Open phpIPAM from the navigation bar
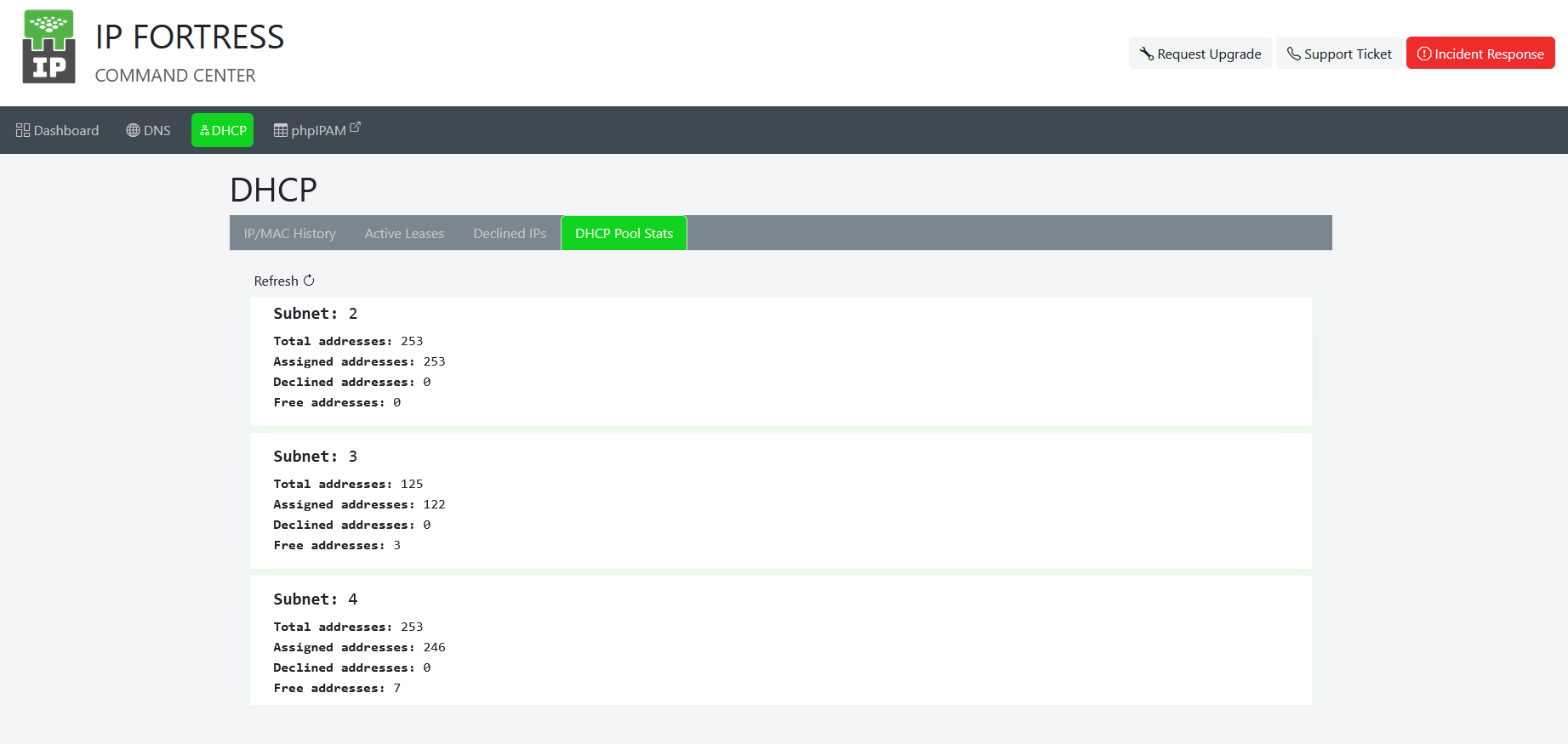 pos(316,130)
